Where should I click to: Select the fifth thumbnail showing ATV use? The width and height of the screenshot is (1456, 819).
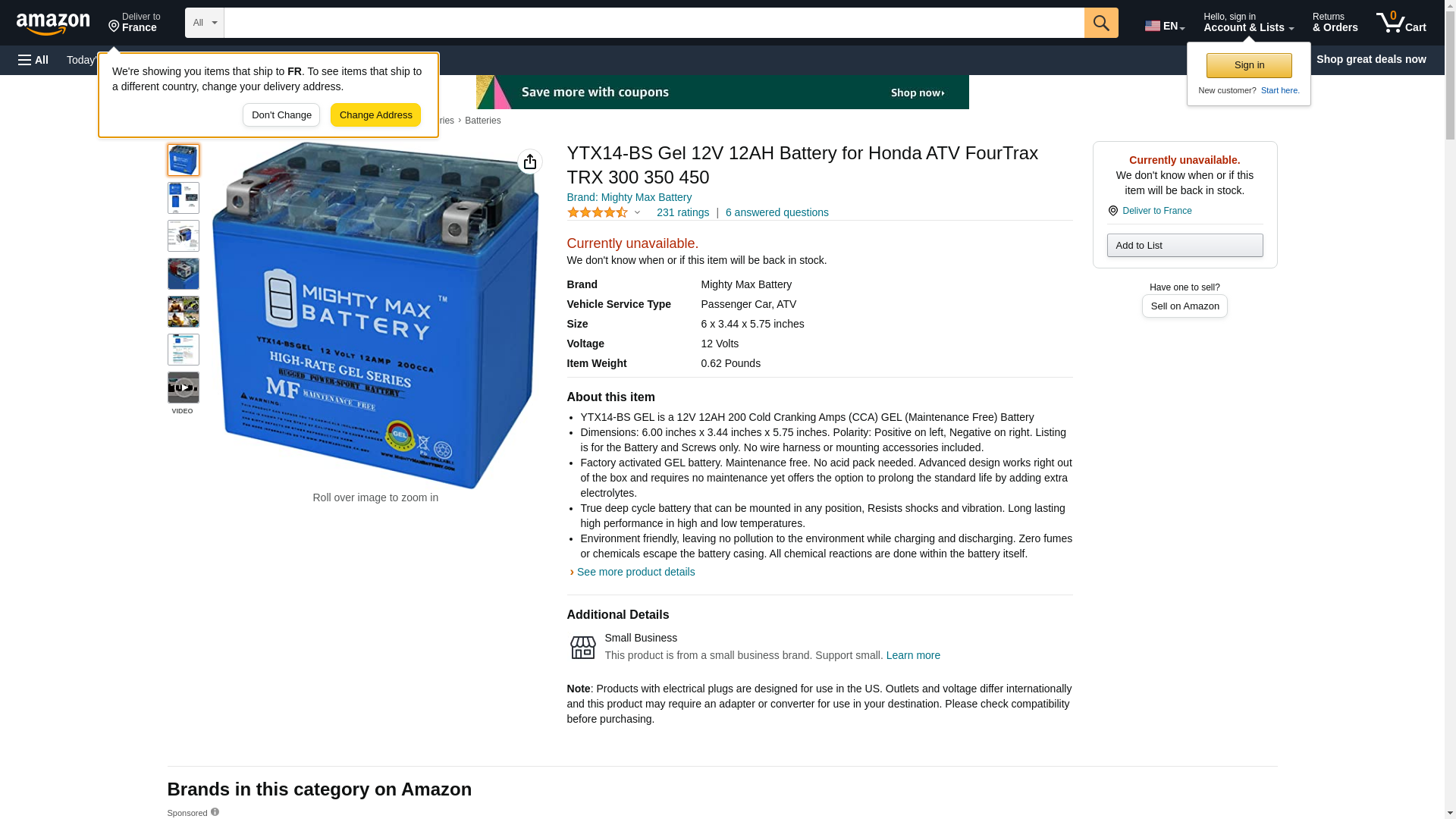pos(183,312)
